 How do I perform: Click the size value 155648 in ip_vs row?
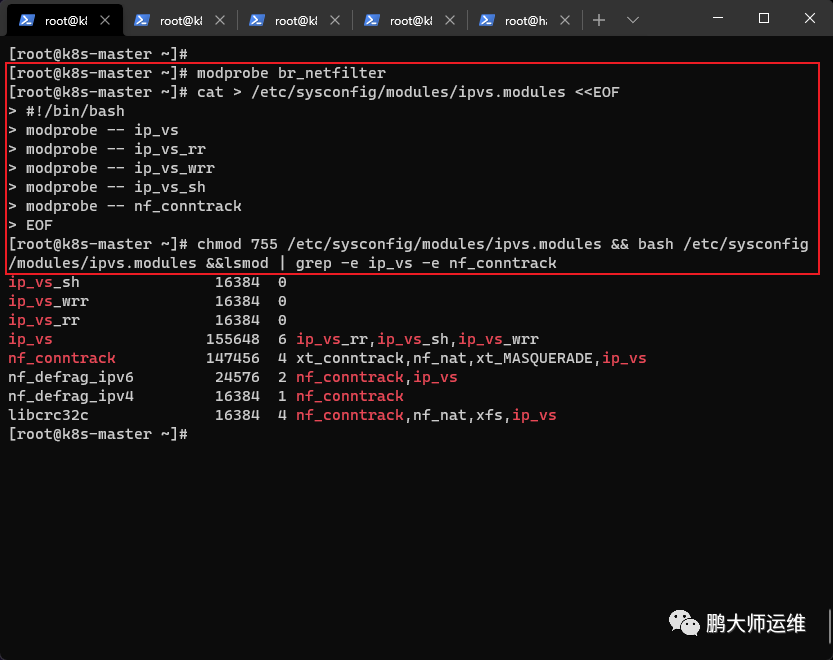click(x=233, y=340)
